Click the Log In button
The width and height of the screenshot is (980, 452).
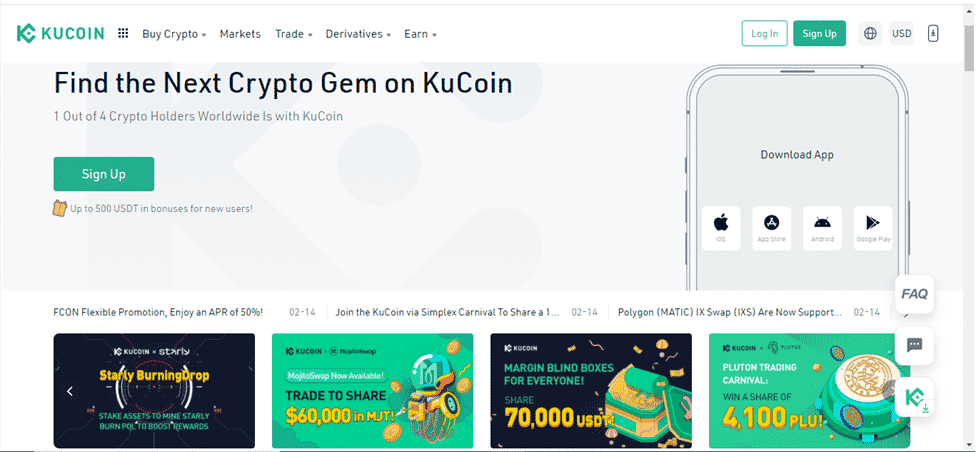[x=764, y=34]
